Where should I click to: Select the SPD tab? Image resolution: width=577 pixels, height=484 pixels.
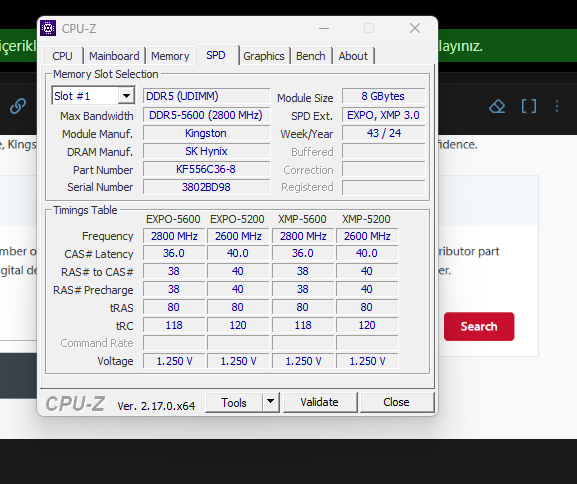coord(216,55)
